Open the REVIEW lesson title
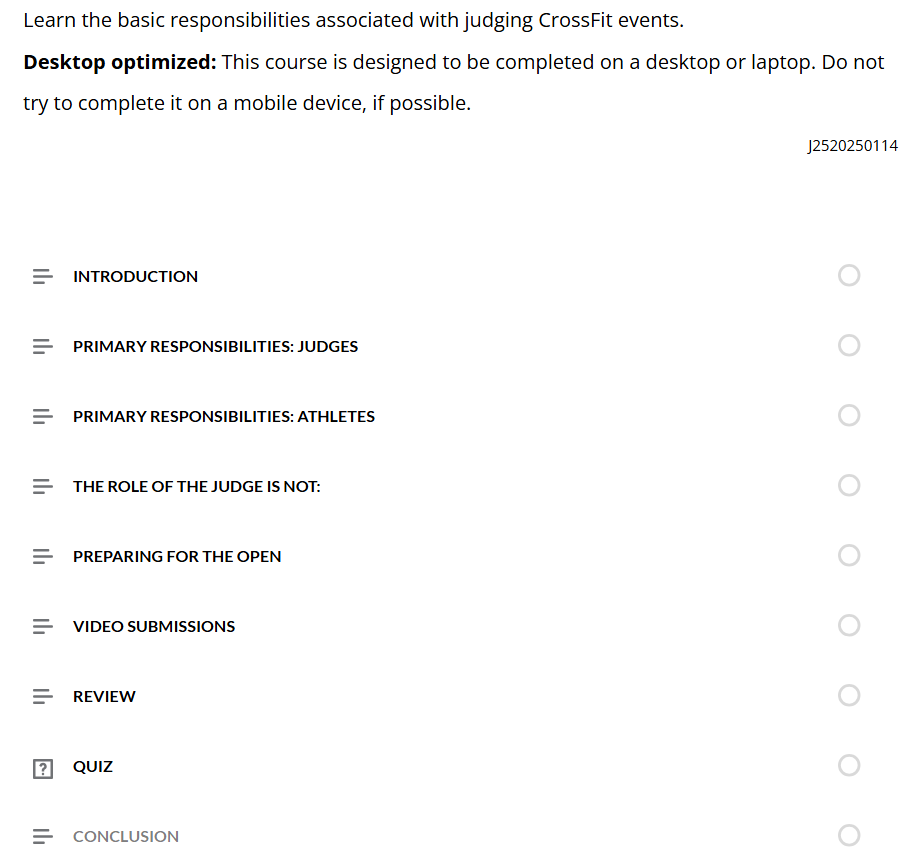Screen dimensions: 917x862 (104, 697)
